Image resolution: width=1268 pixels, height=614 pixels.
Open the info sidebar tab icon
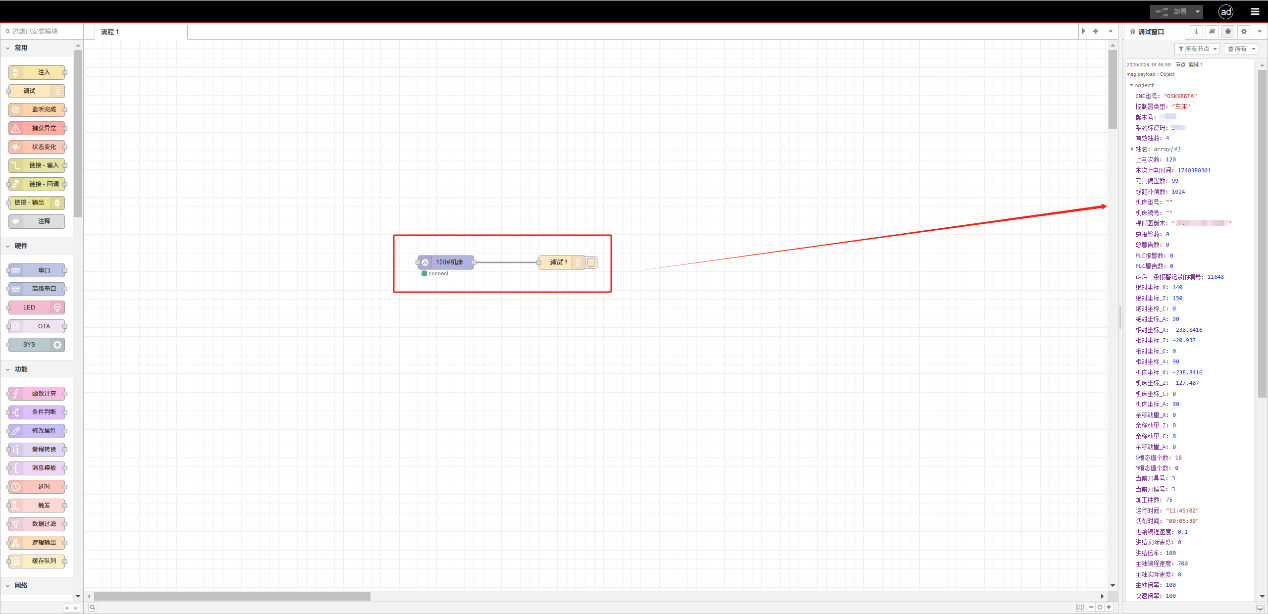point(1197,31)
